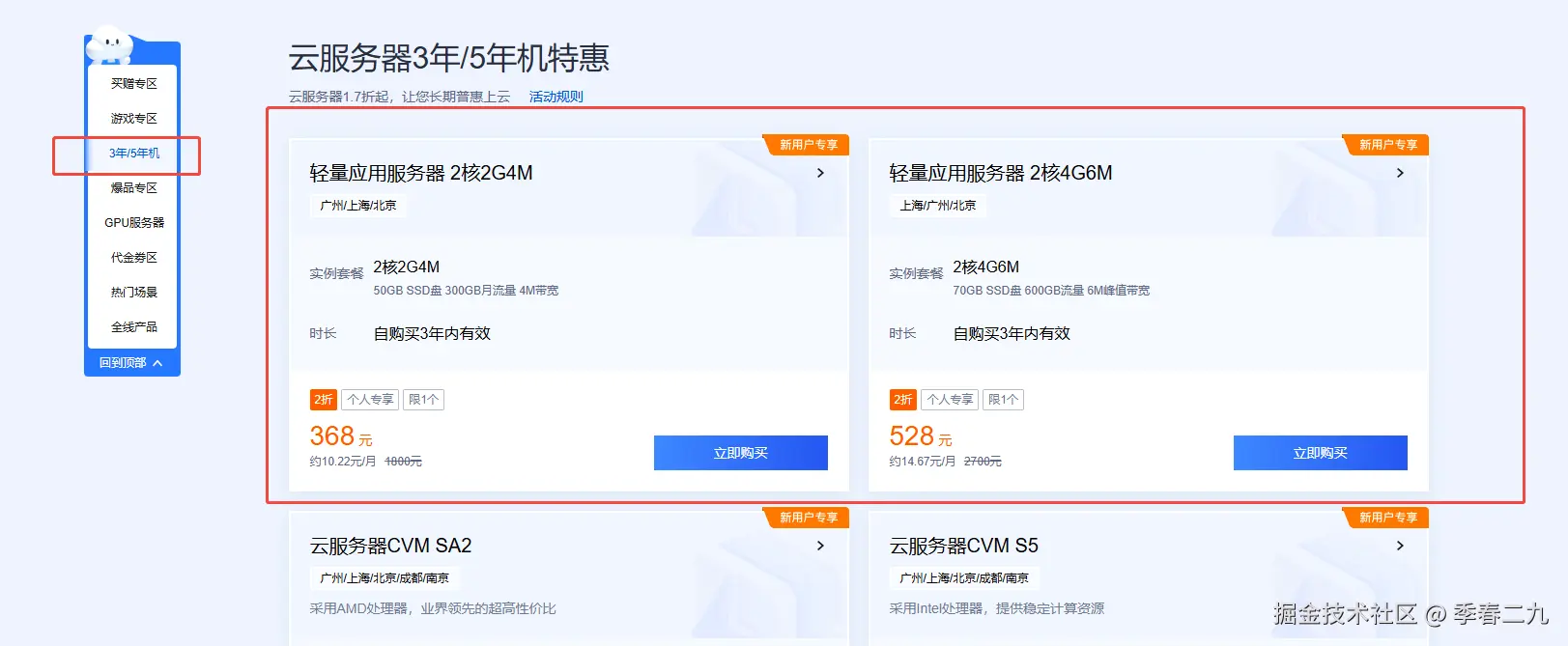The height and width of the screenshot is (646, 1568).
Task: Click the struck-through 1800元 original price
Action: click(403, 462)
